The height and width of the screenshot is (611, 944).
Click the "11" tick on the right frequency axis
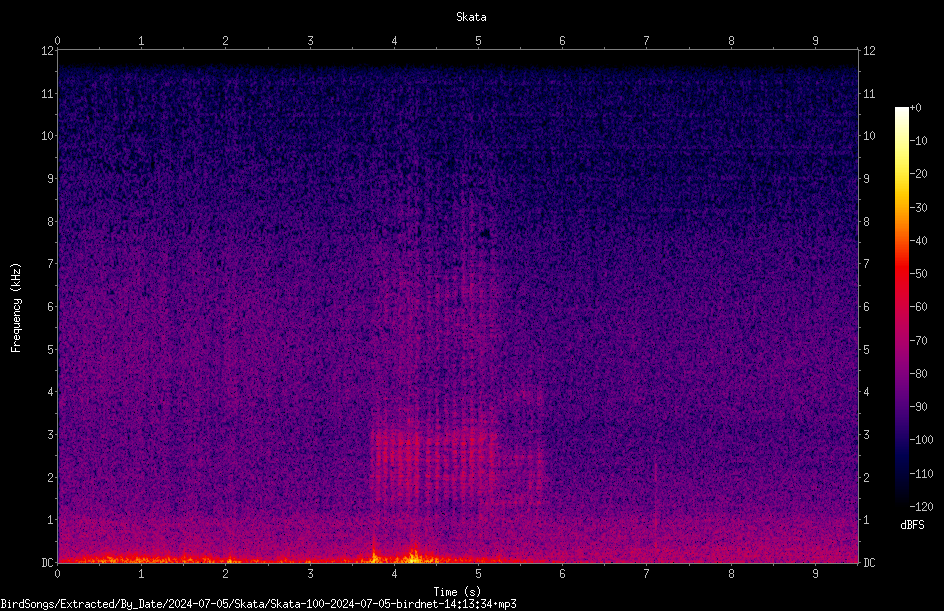point(869,93)
